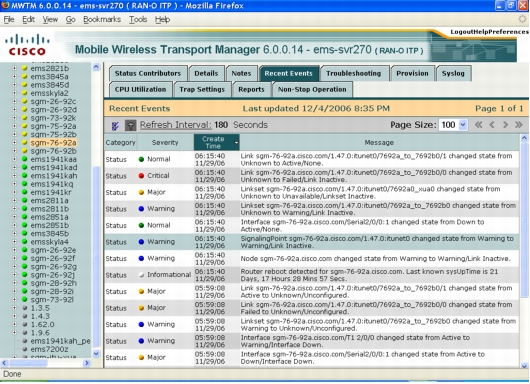Click the Refresh Interval link
This screenshot has height=384, width=530.
[x=176, y=125]
